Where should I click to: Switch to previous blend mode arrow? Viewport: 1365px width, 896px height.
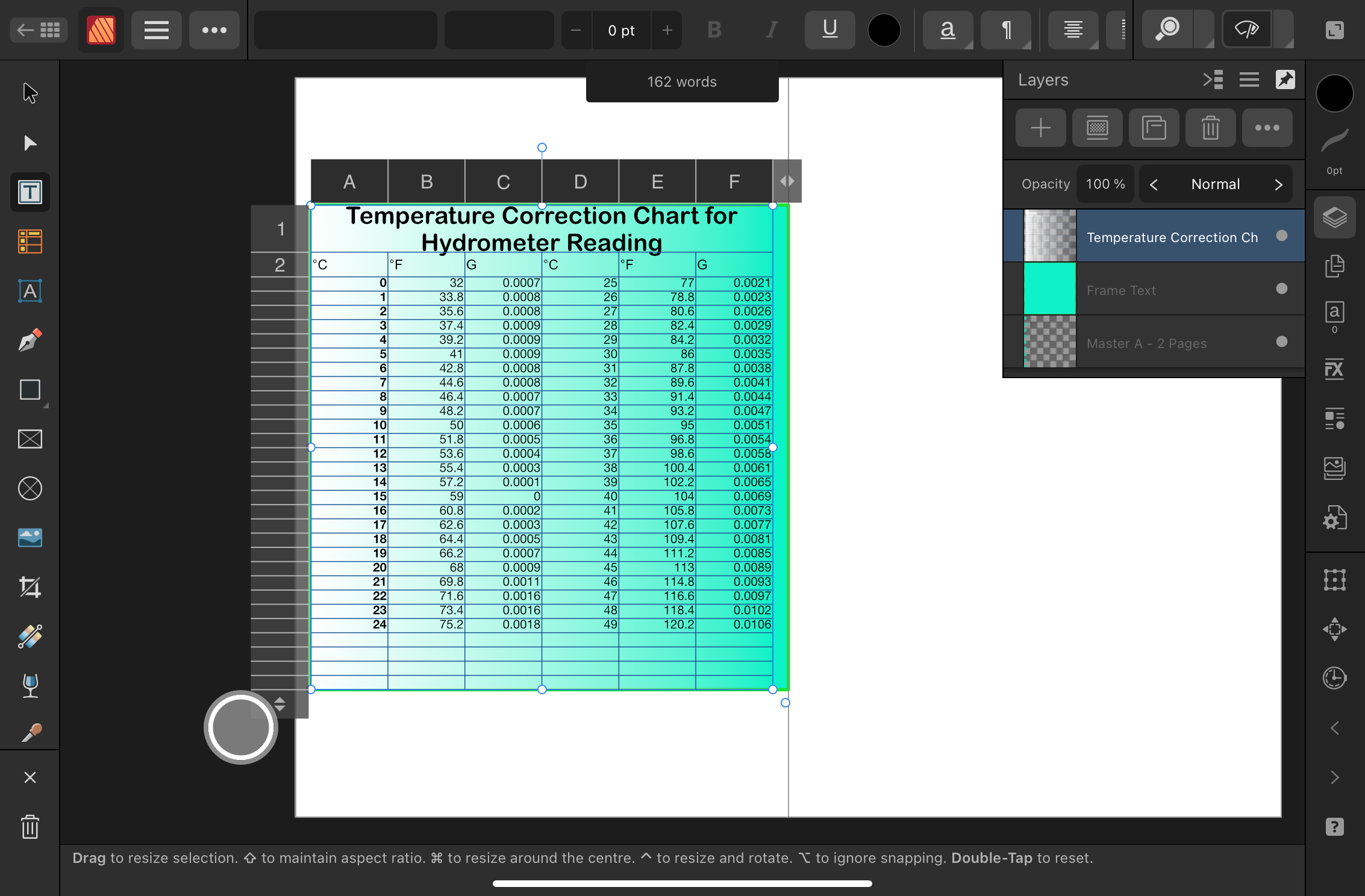tap(1154, 184)
